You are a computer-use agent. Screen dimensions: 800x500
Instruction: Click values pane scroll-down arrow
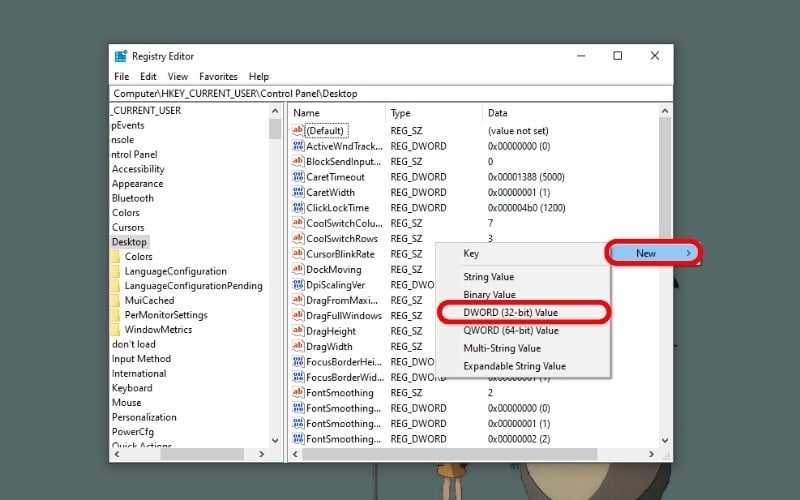click(665, 440)
